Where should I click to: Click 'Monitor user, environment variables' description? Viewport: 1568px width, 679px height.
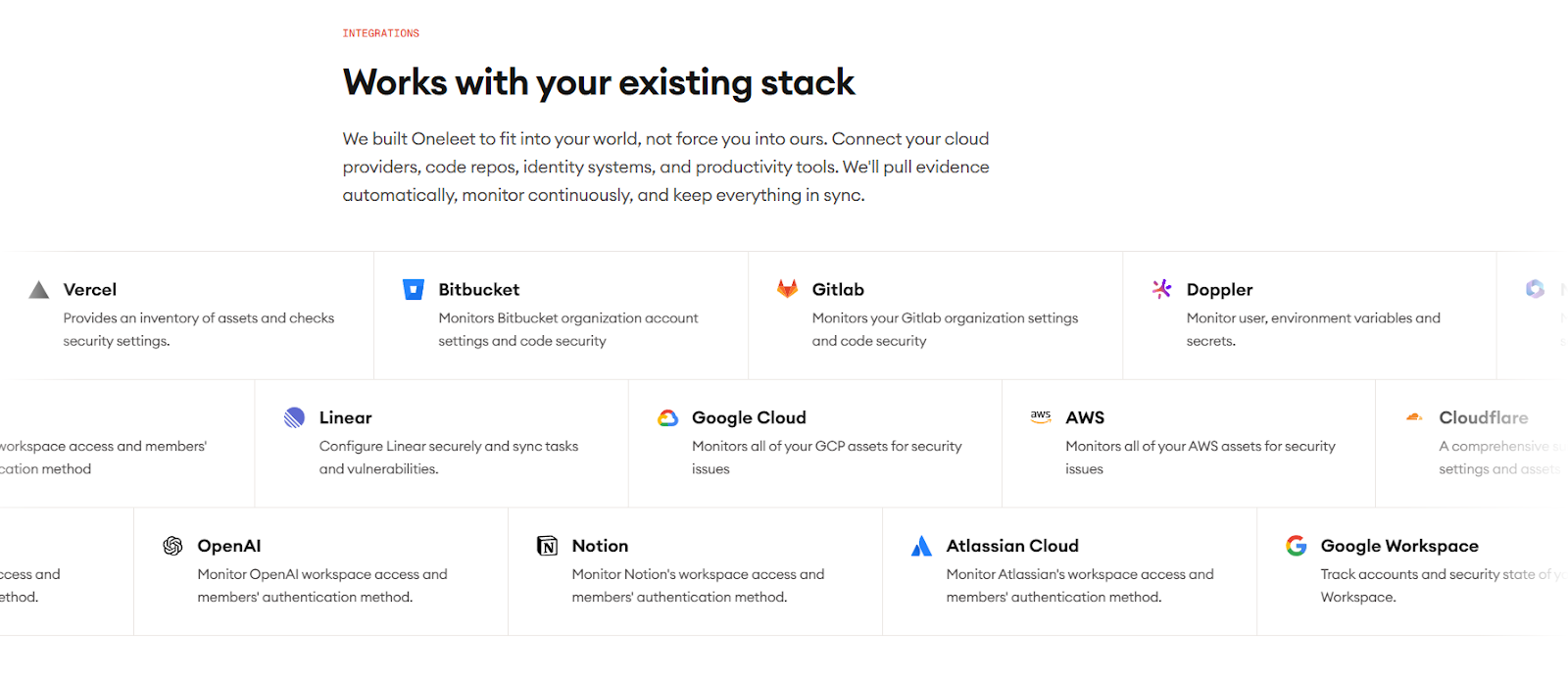1313,329
